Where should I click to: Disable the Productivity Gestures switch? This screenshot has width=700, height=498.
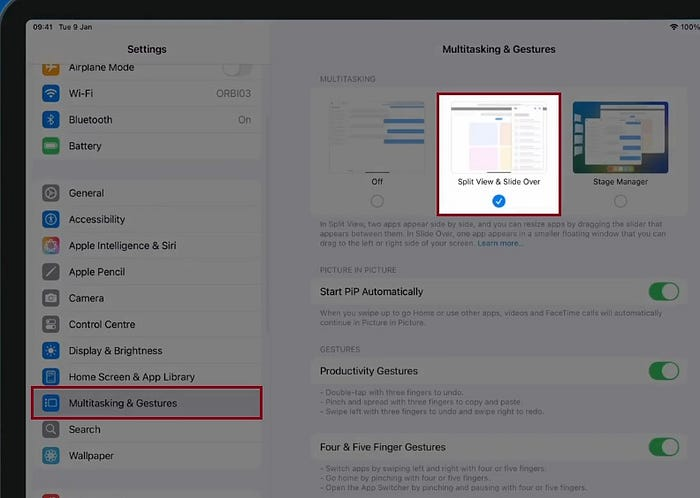coord(664,371)
